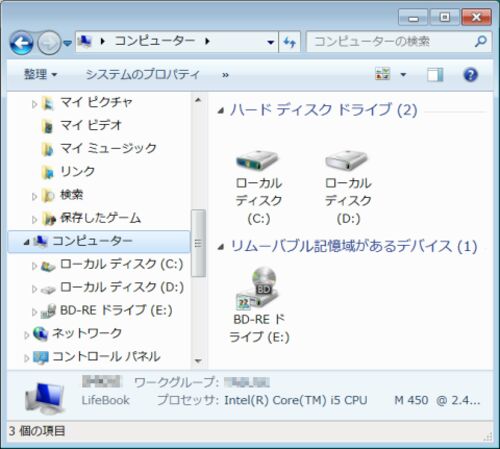This screenshot has width=500, height=449.
Task: Collapse the コンピューター tree node
Action: pos(27,242)
